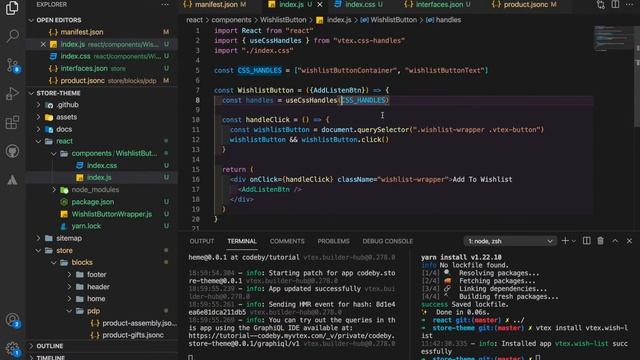Split the editor to the right
This screenshot has width=640, height=360.
point(615,4)
